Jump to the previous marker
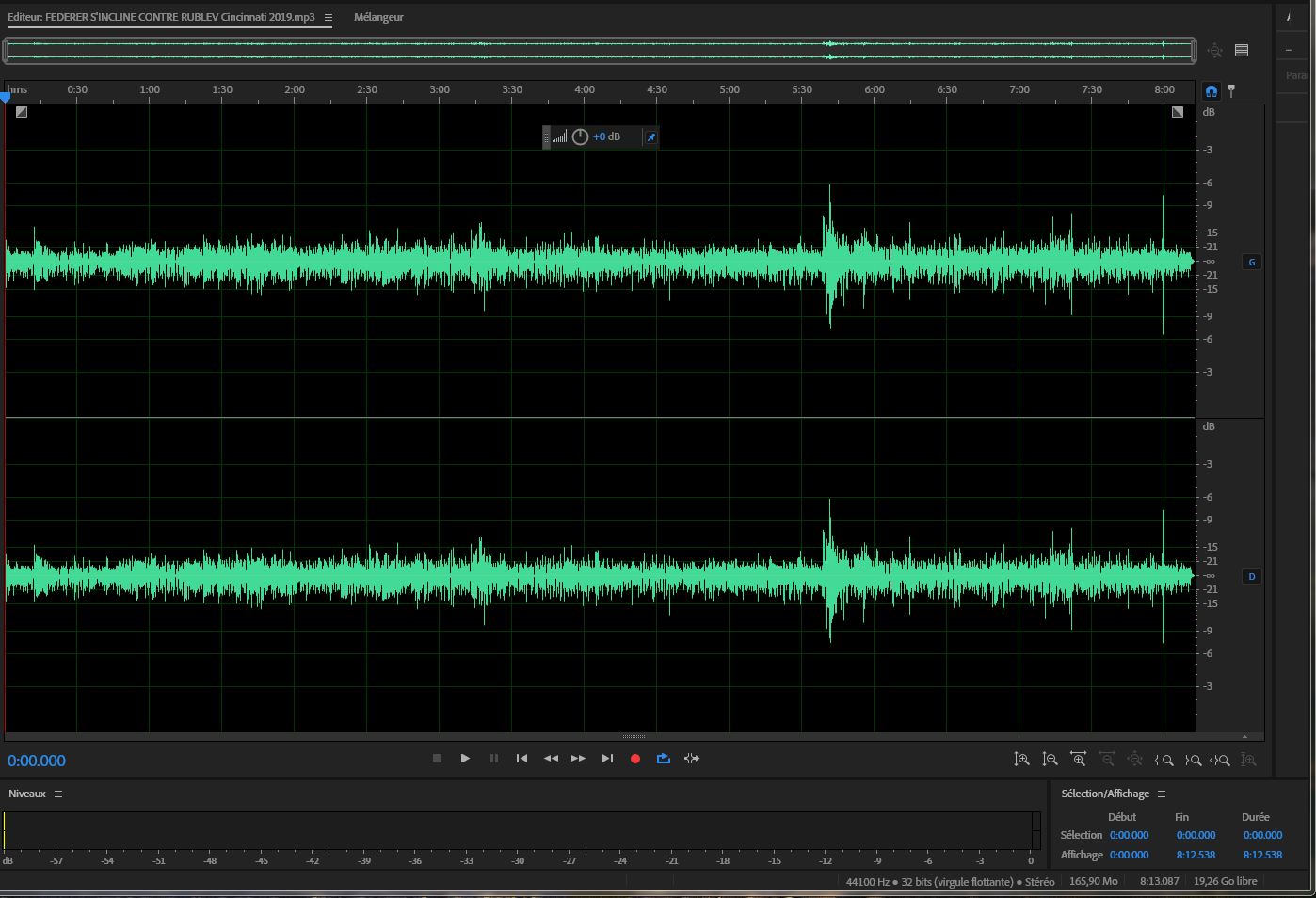 point(522,759)
